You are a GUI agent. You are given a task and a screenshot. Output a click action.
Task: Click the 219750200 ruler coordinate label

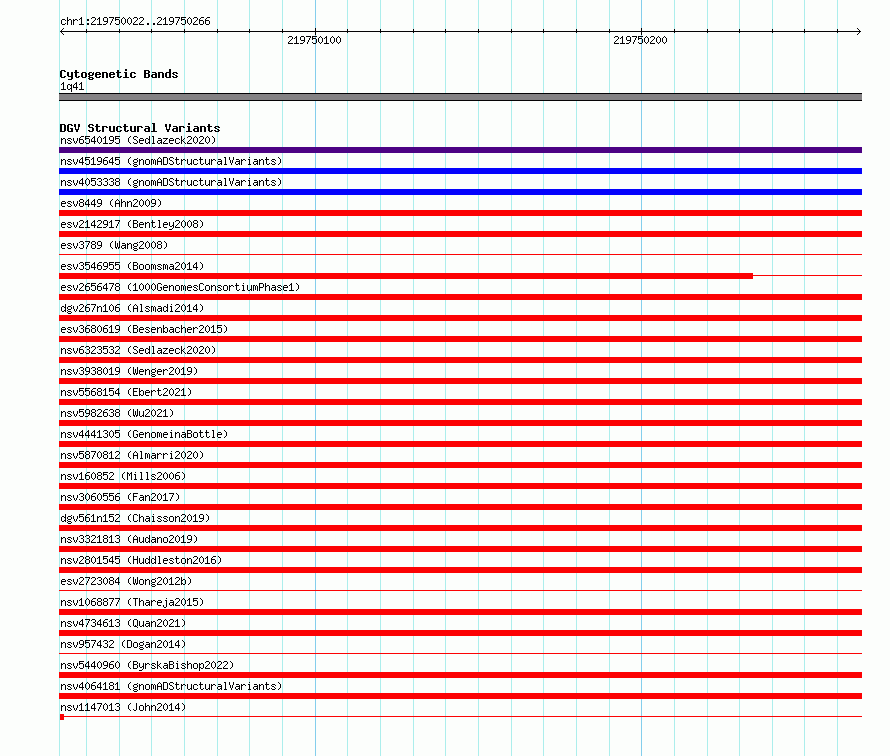point(640,40)
